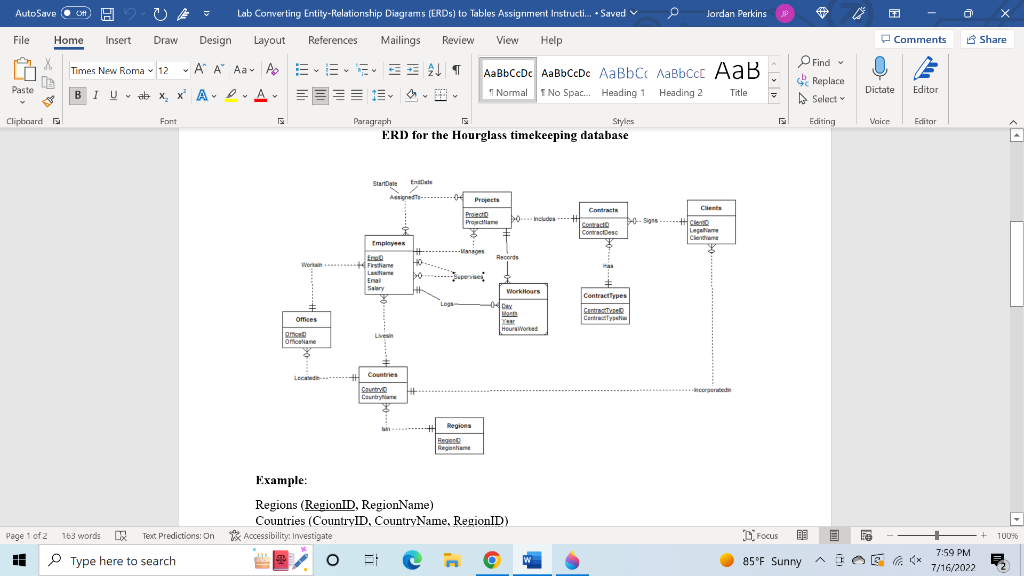1024x576 pixels.
Task: Toggle paragraph marks display
Action: pos(456,70)
